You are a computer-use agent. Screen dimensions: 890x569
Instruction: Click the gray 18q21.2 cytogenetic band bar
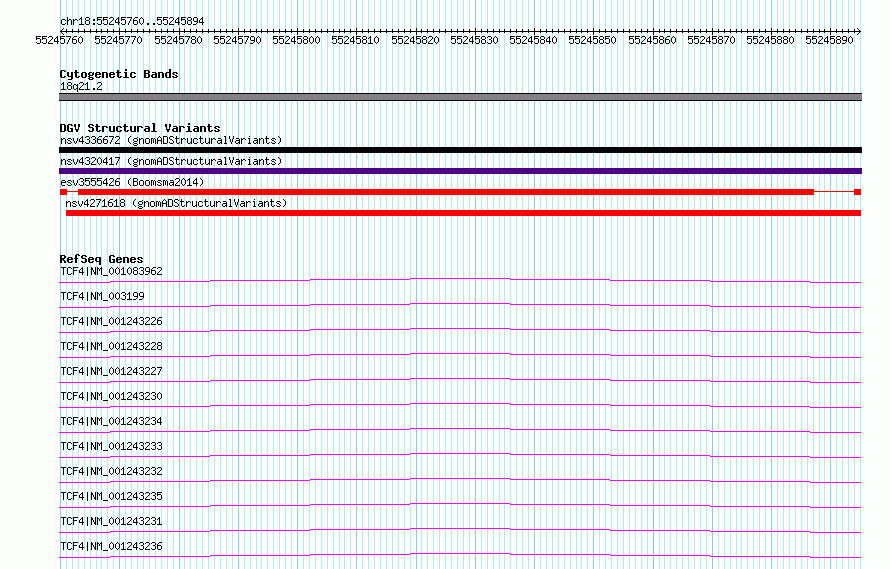[x=460, y=97]
